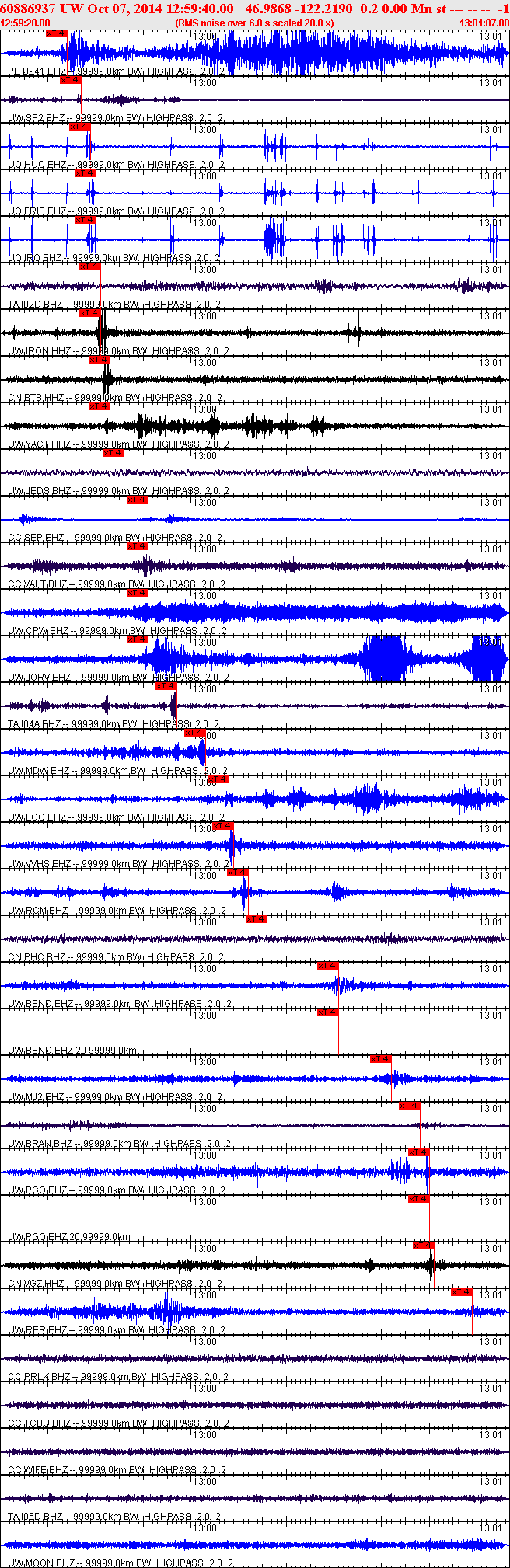Click the red pick flag on UW.JEDS trace
The image size is (510, 1568).
[114, 453]
